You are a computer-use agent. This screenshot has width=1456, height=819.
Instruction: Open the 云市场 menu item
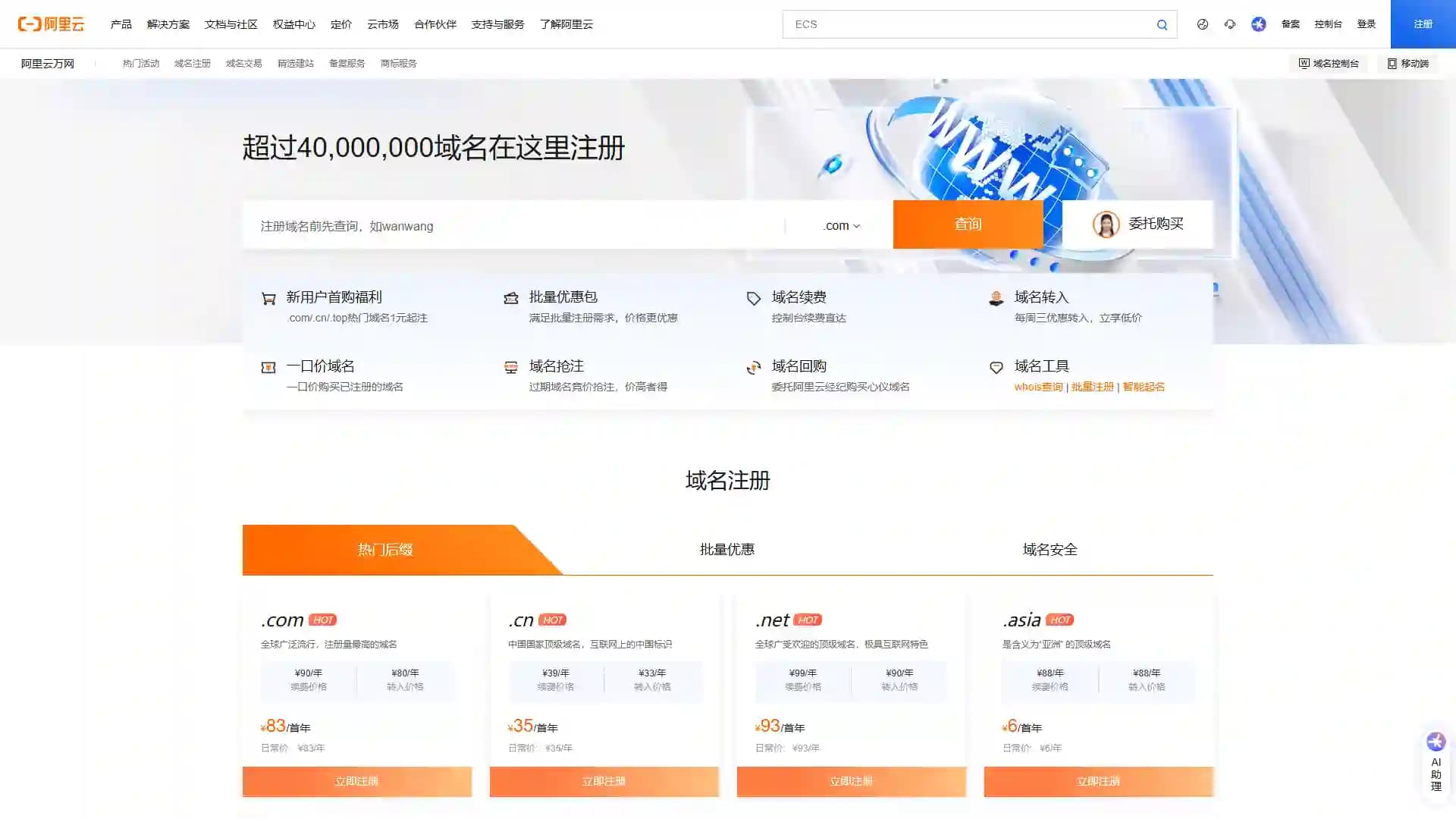pyautogui.click(x=383, y=24)
